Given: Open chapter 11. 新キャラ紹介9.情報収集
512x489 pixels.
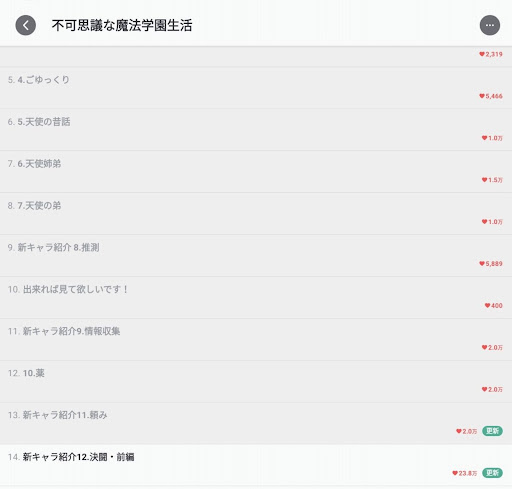Looking at the screenshot, I should pyautogui.click(x=256, y=340).
